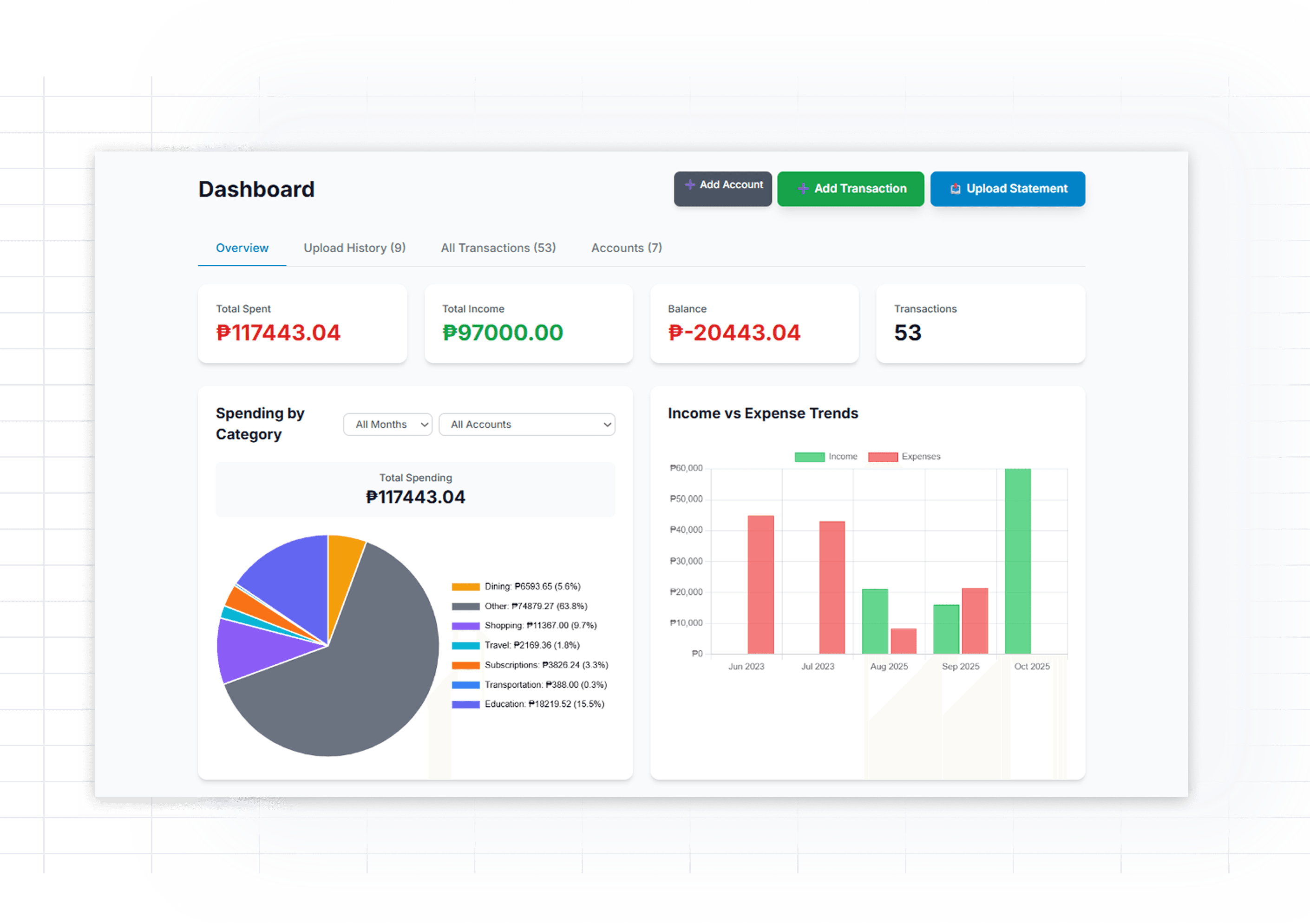The image size is (1310, 924).
Task: Click the Oct 2025 income bar
Action: [1018, 559]
